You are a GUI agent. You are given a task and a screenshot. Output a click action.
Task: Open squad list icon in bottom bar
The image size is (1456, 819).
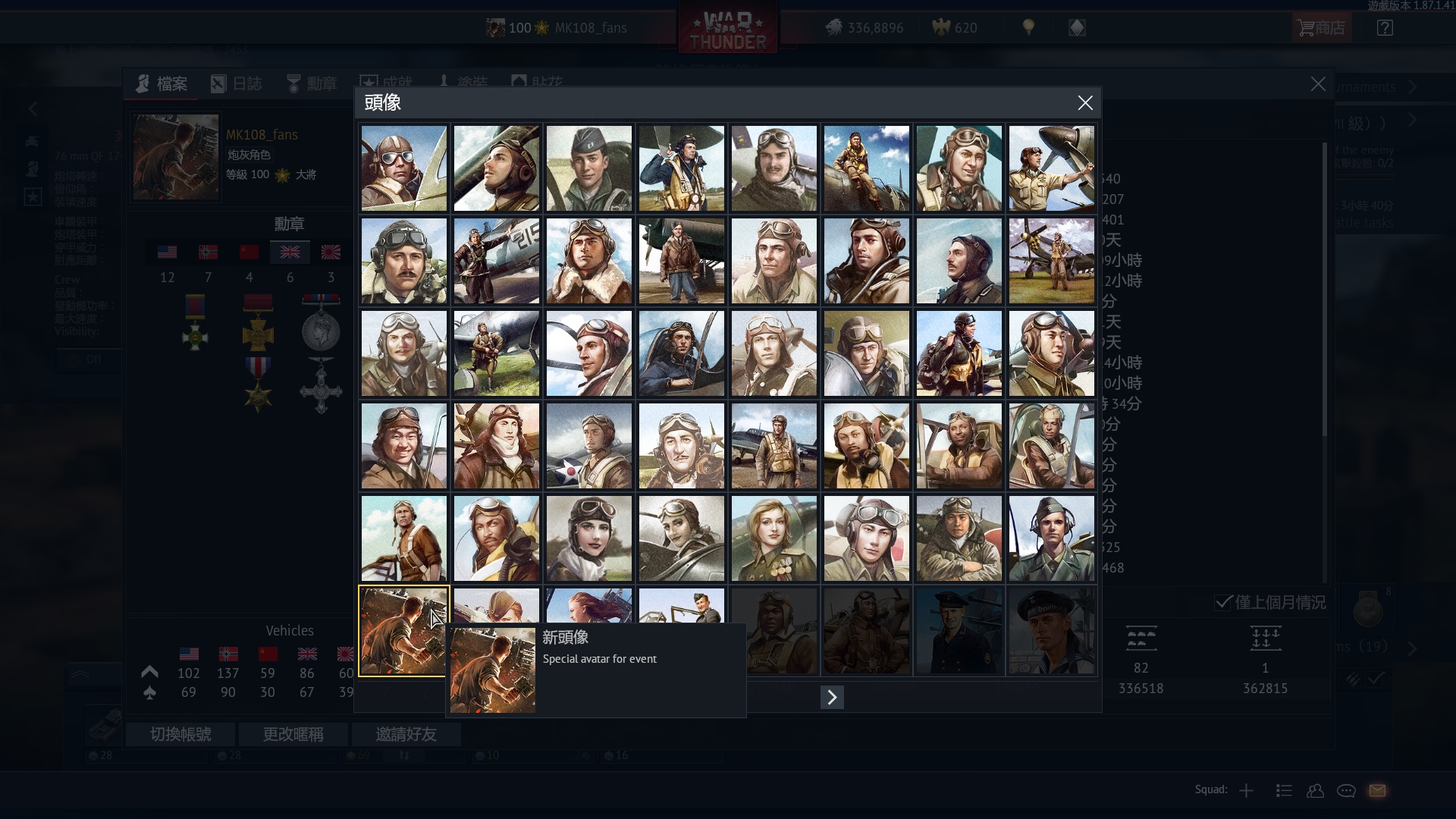click(x=1284, y=790)
